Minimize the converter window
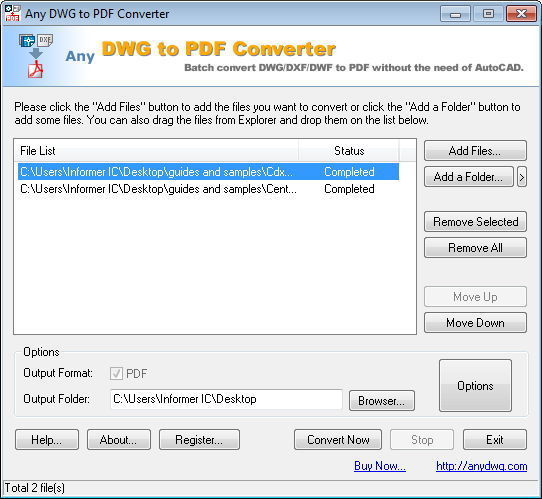542x499 pixels. [455, 14]
